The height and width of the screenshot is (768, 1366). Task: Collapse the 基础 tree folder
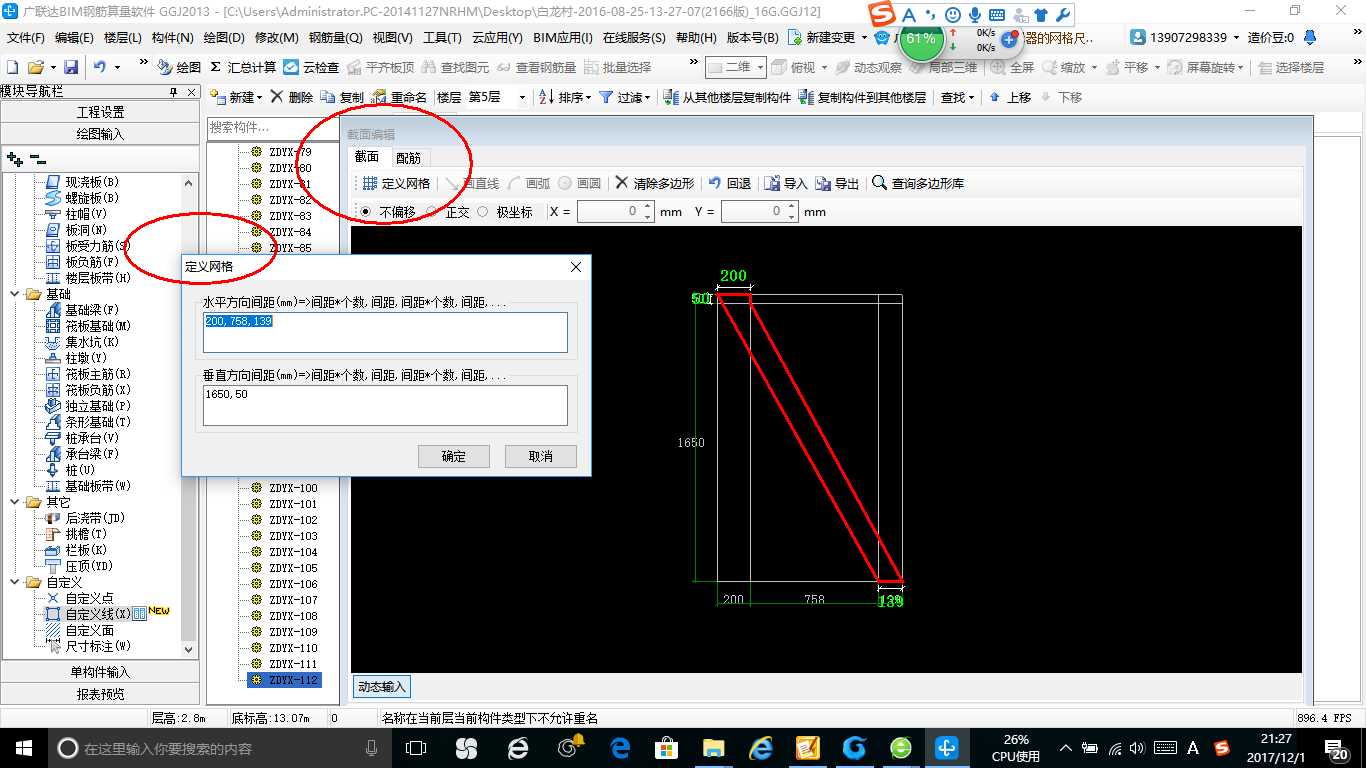coord(15,294)
